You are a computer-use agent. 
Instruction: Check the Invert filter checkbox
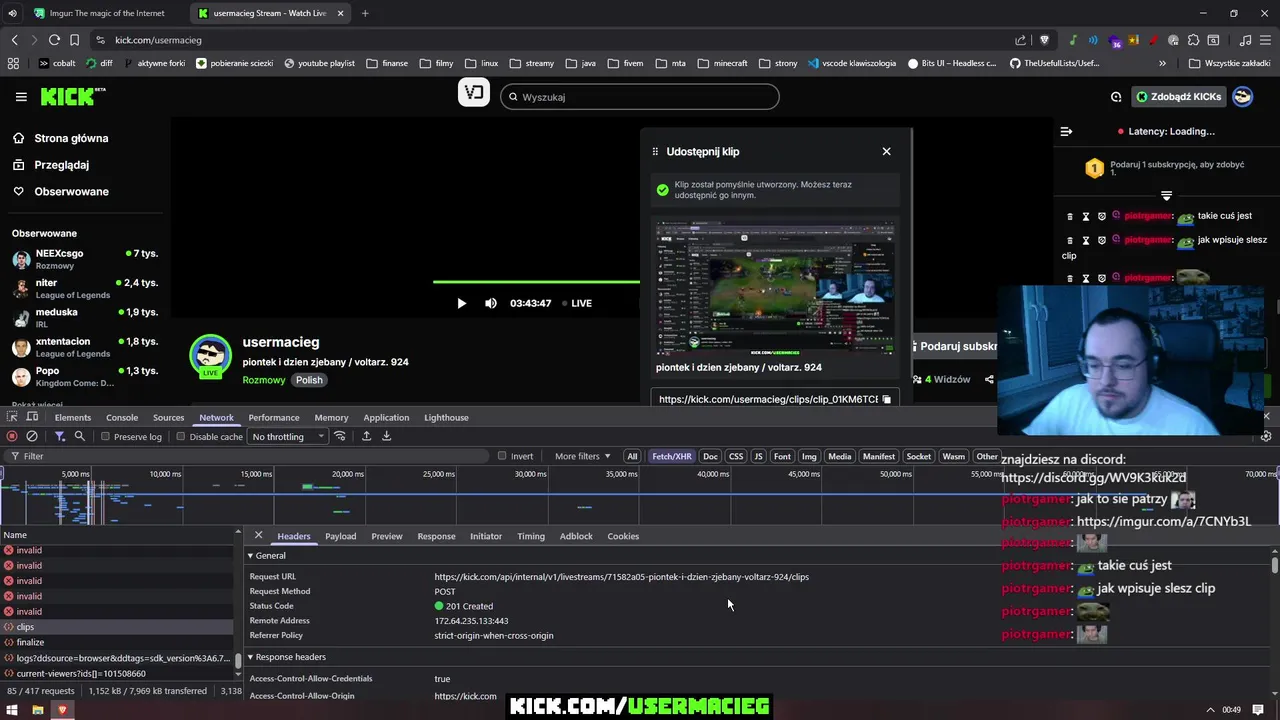(502, 456)
